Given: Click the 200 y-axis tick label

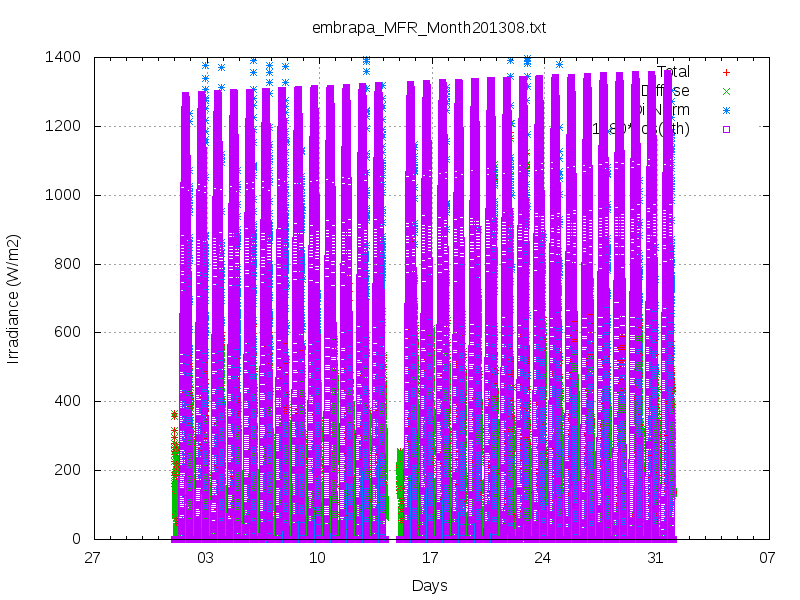Looking at the screenshot, I should 67,470.
